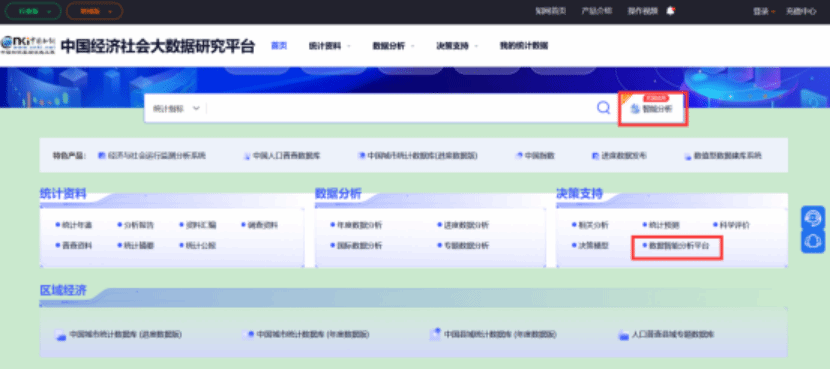This screenshot has width=830, height=369.
Task: Open 我的统计数据 in navigation
Action: (524, 46)
